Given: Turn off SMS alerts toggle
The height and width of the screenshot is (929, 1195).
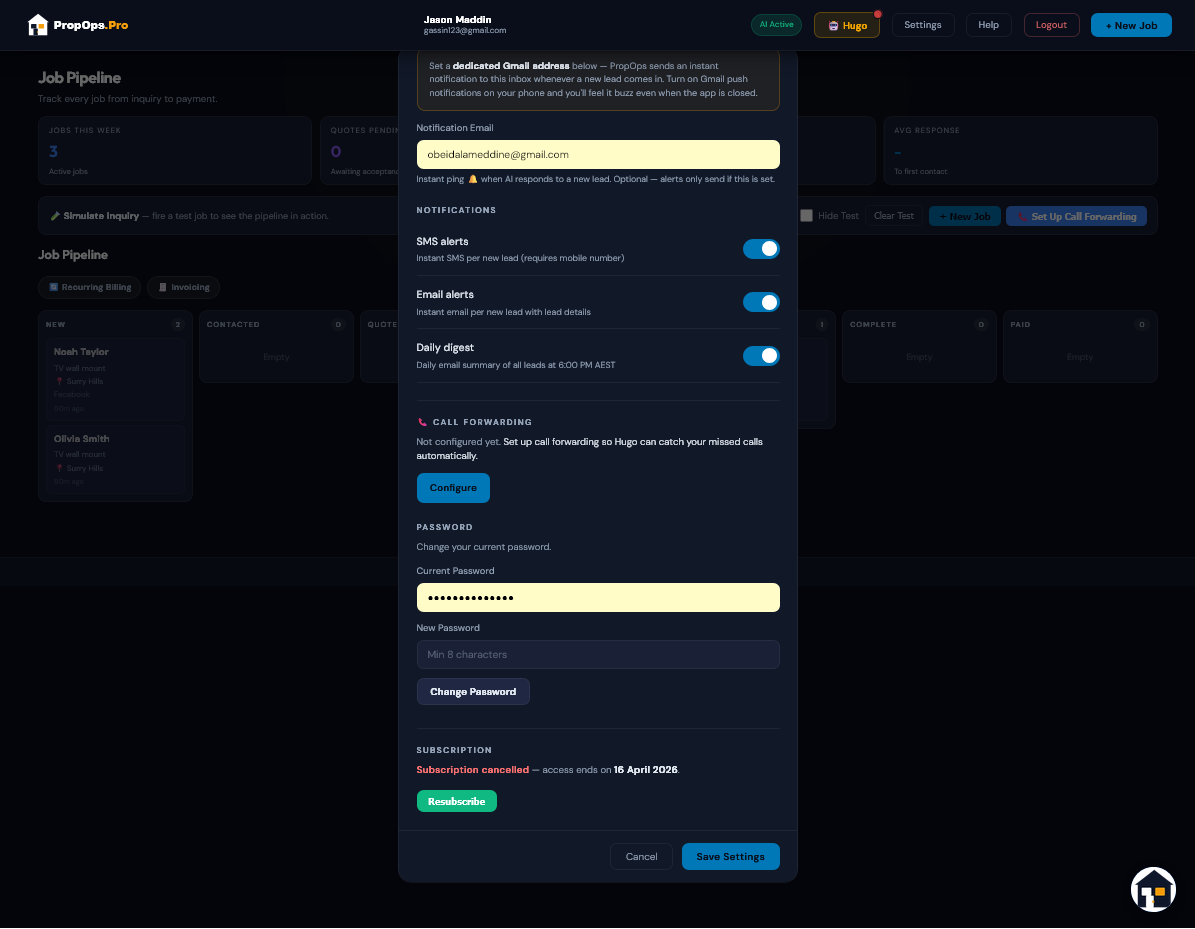Looking at the screenshot, I should (761, 249).
